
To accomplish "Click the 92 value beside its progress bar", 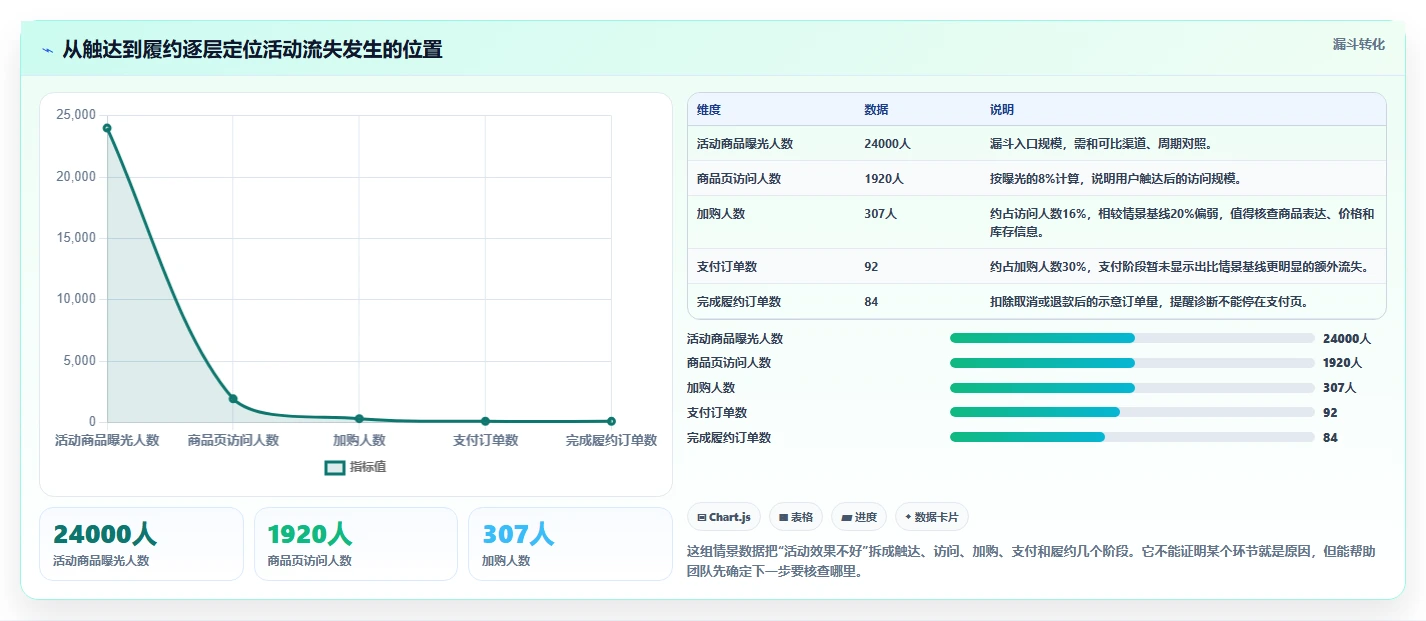I will (1330, 413).
